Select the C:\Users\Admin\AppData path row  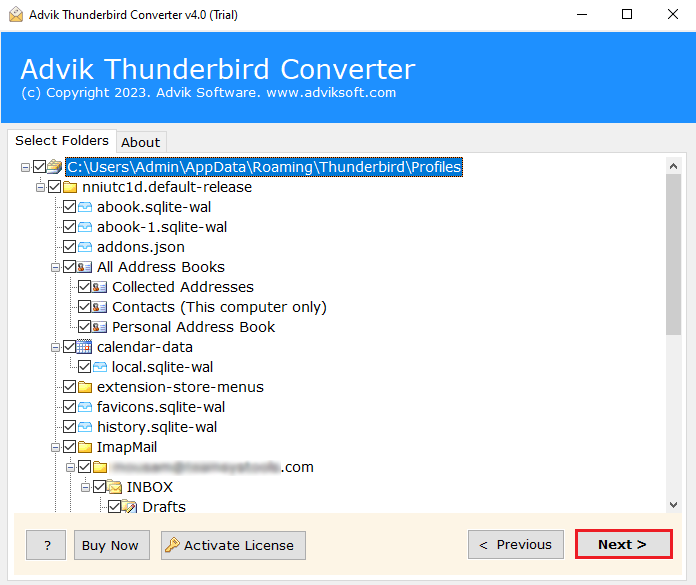(x=264, y=167)
